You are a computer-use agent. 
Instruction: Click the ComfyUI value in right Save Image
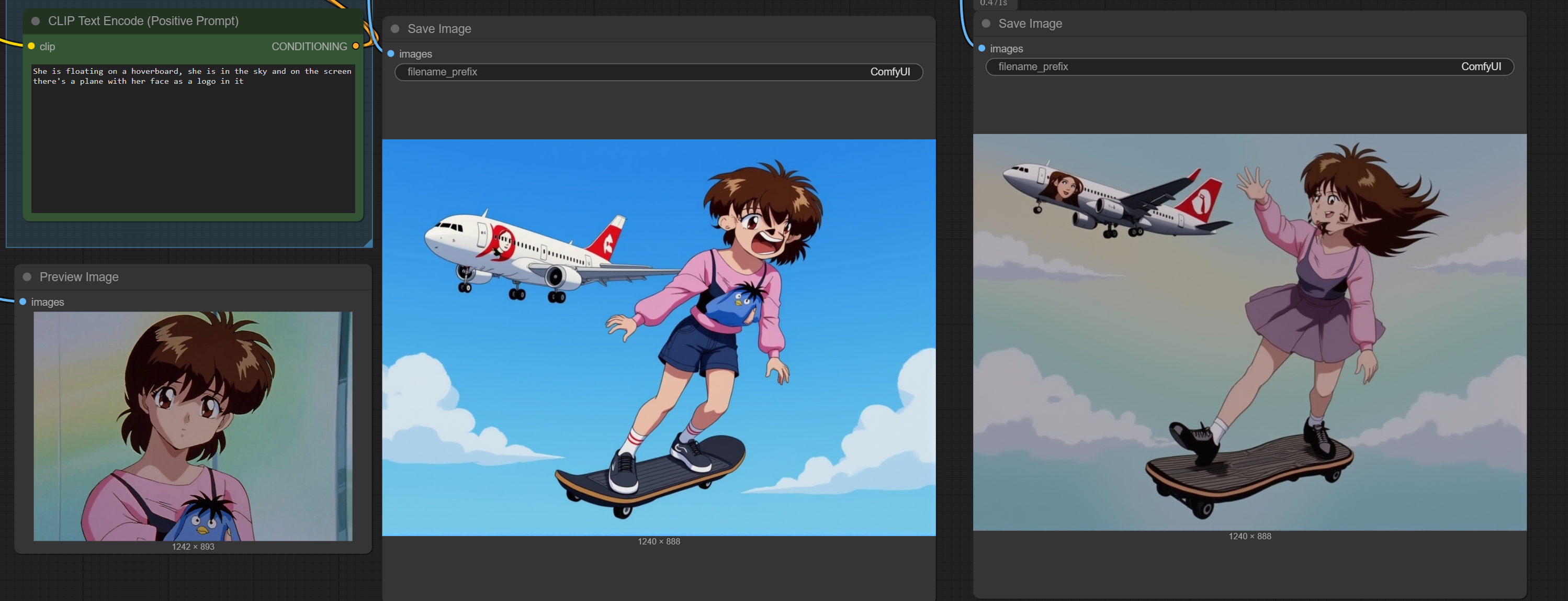[1481, 67]
